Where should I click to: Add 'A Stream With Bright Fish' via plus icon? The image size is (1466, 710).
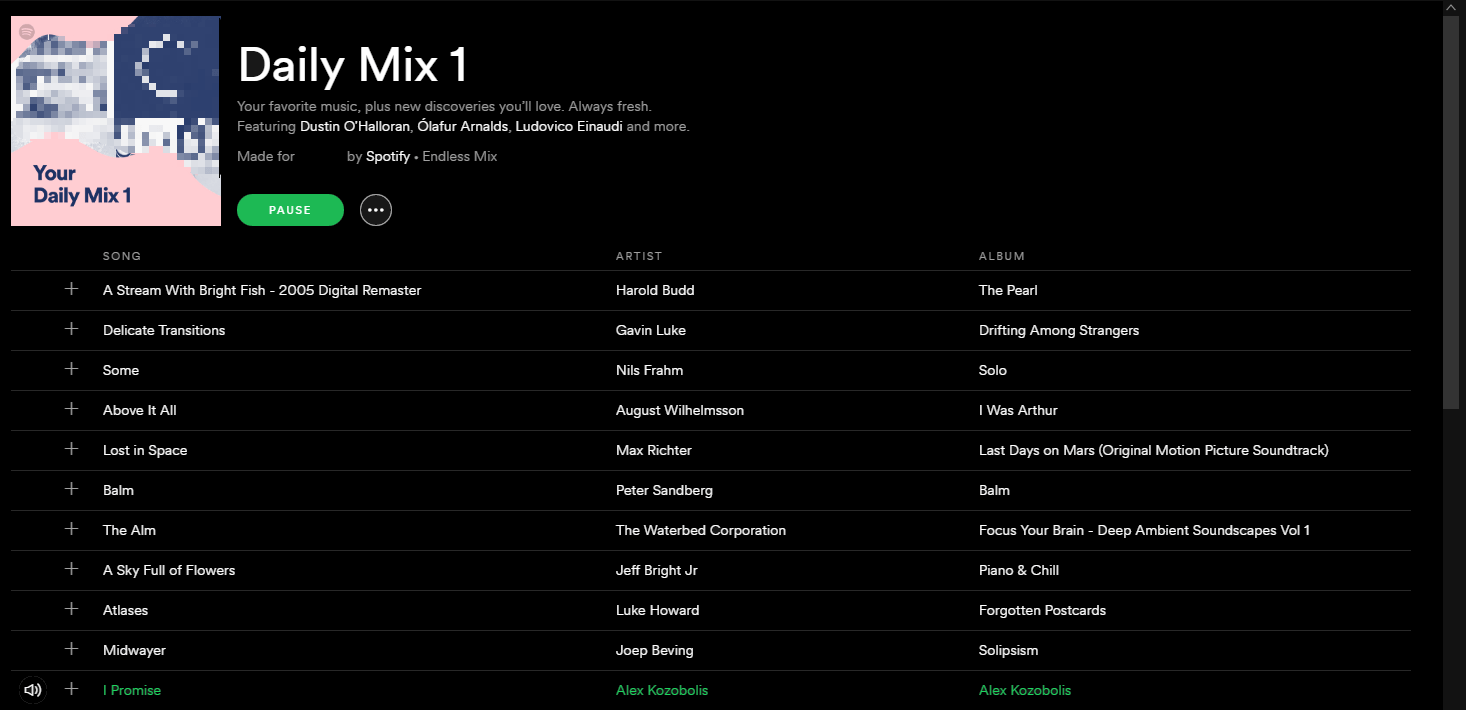pos(71,289)
